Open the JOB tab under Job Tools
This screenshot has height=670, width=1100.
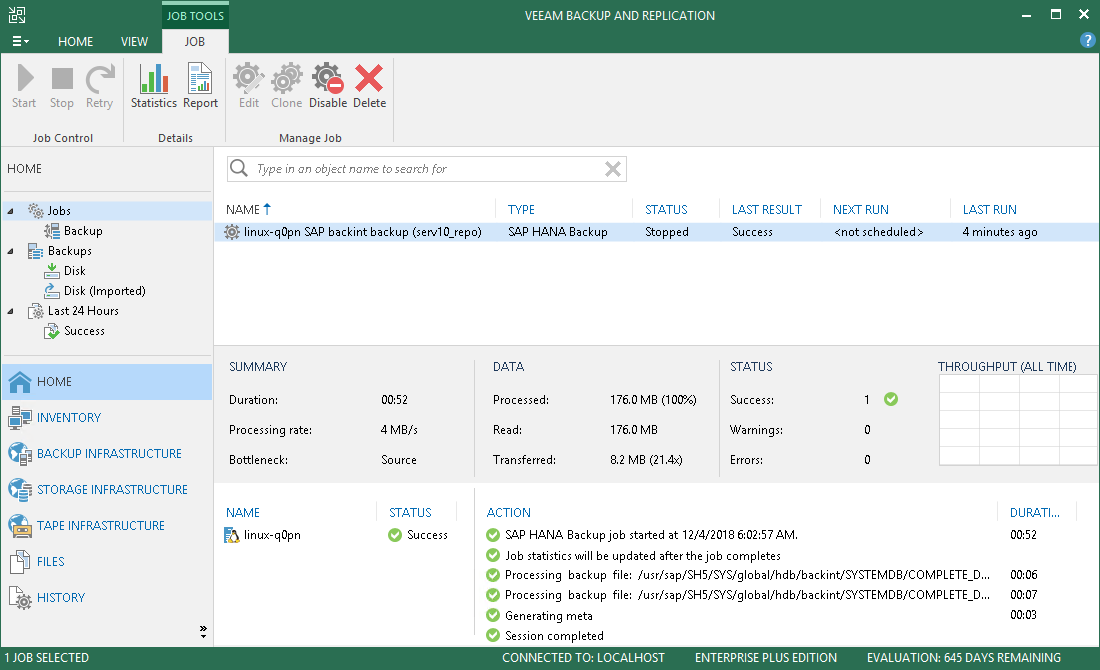pyautogui.click(x=195, y=41)
